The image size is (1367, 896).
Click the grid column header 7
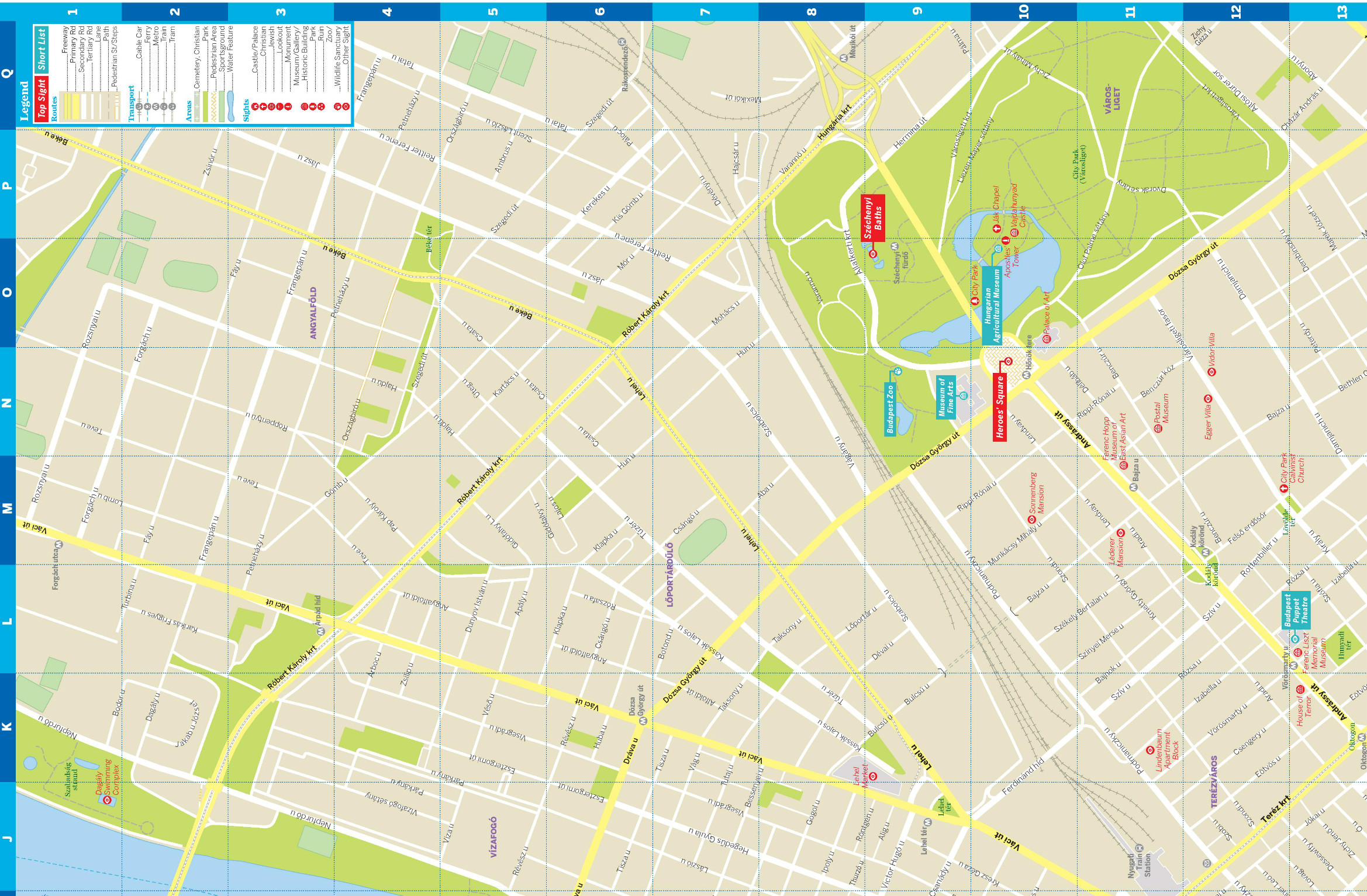click(x=705, y=11)
